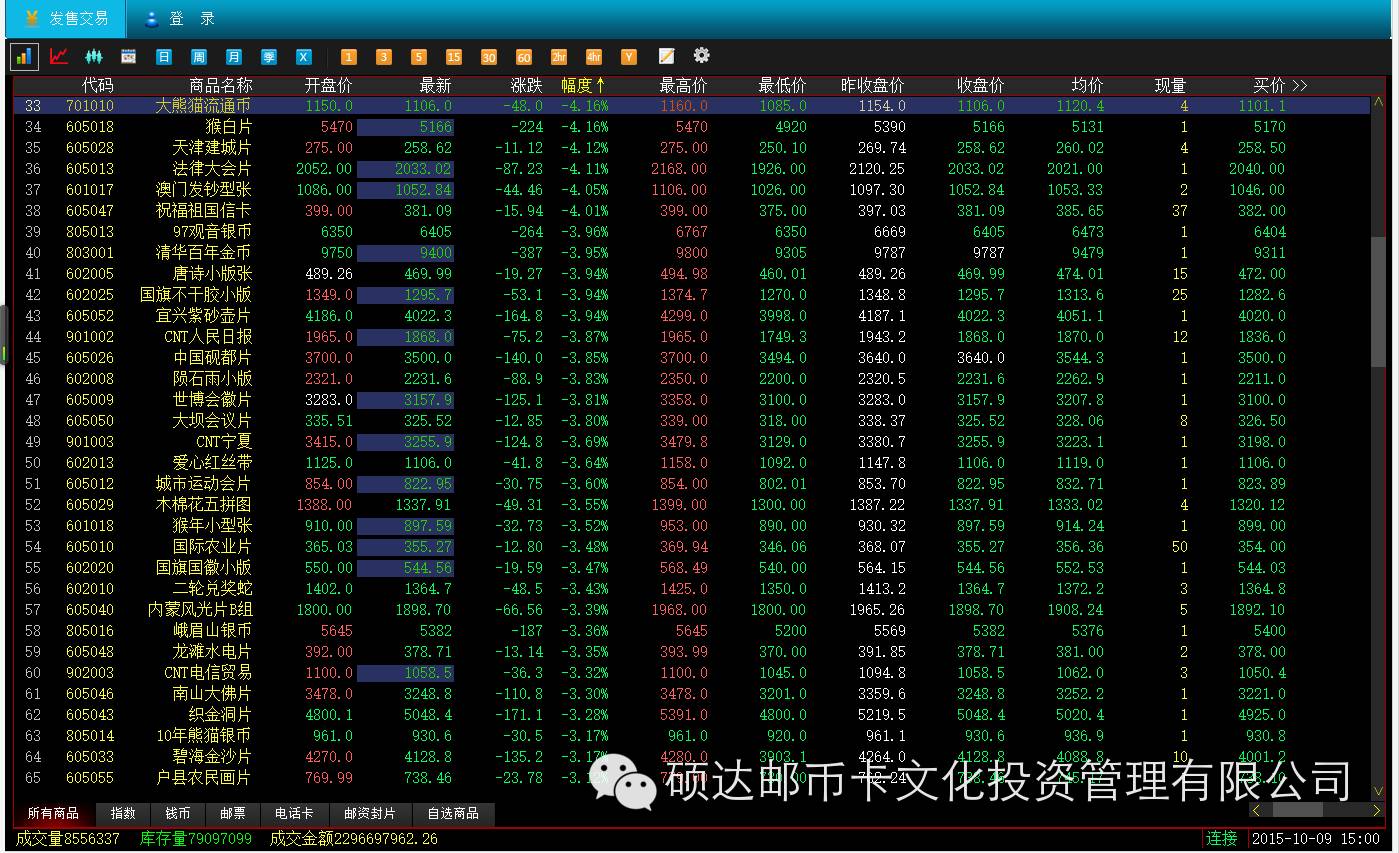Switch to candlestick chart view
This screenshot has height=853, width=1399.
pos(94,57)
